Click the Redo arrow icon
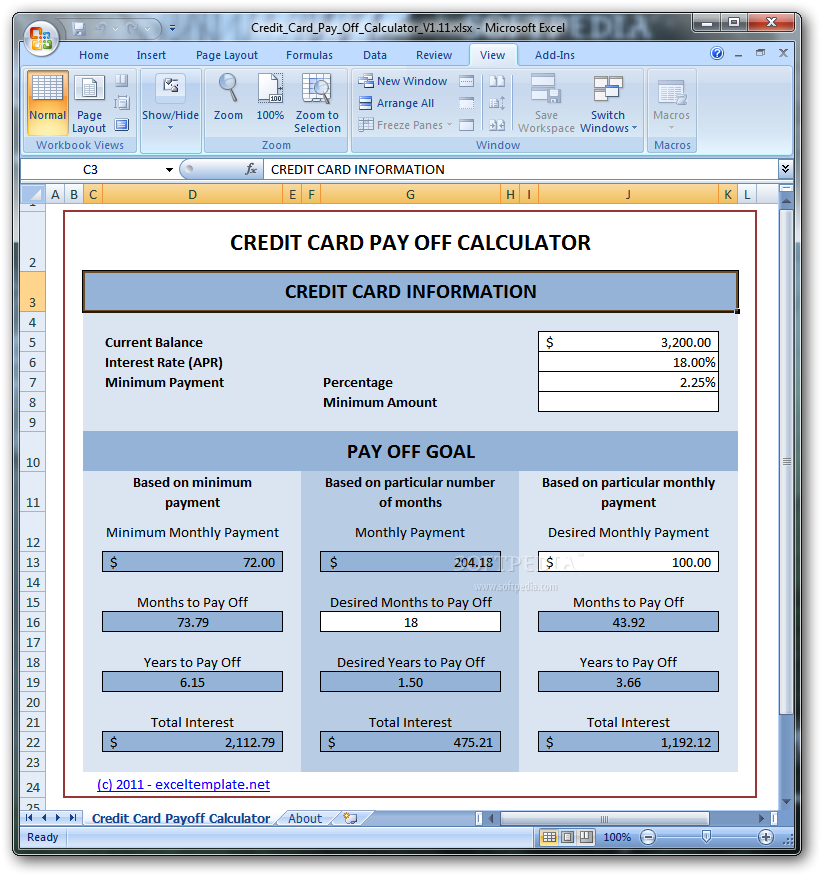The width and height of the screenshot is (822, 876). [x=132, y=28]
